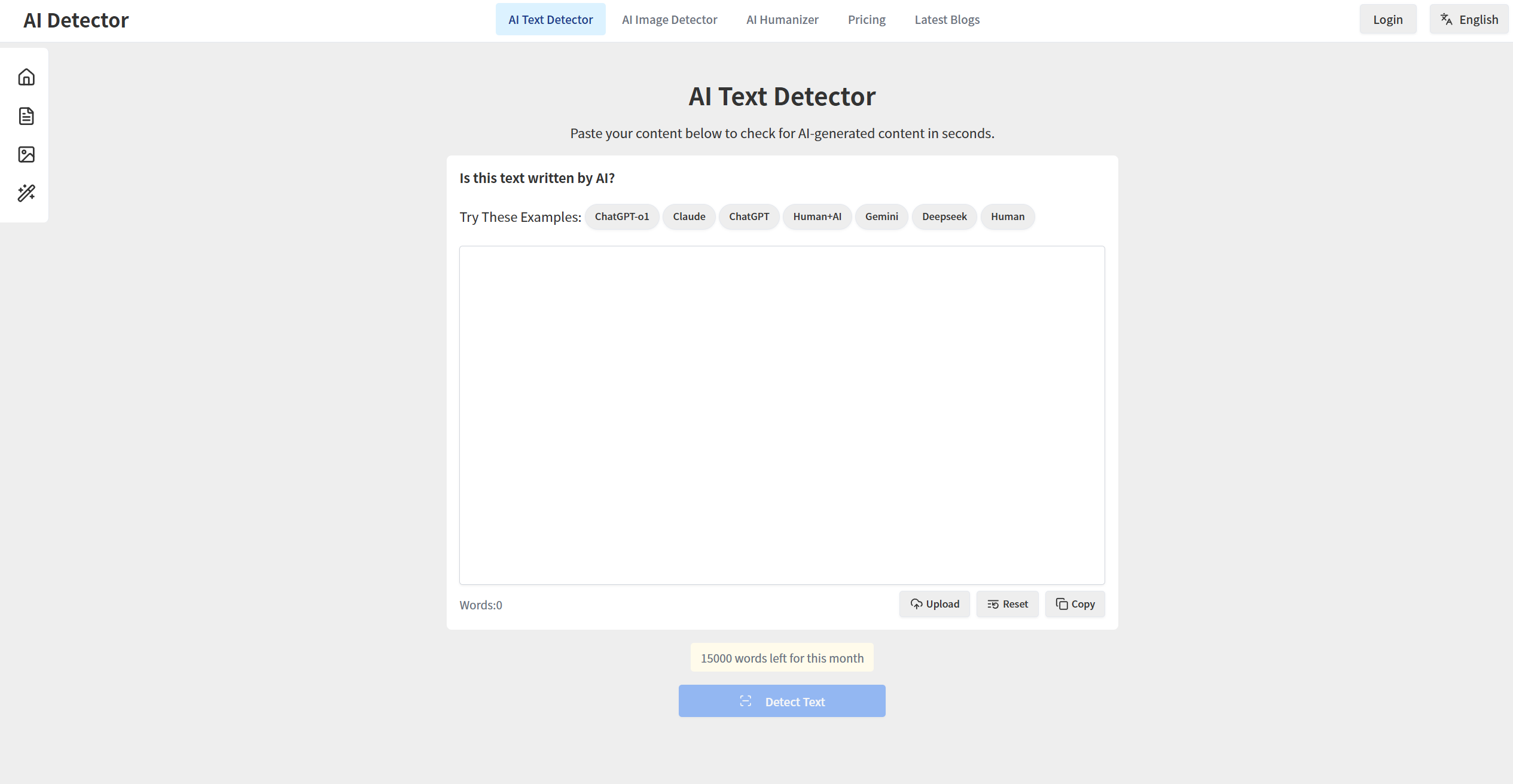
Task: Click the Copy button with clipboard icon
Action: [x=1075, y=604]
